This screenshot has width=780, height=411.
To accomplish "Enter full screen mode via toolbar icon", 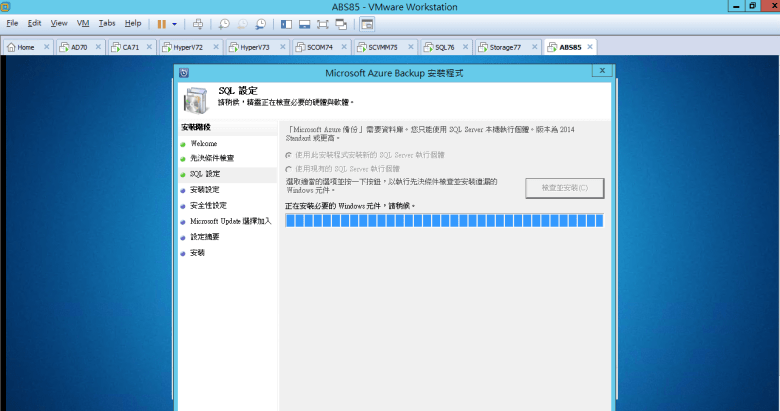I will pyautogui.click(x=323, y=23).
